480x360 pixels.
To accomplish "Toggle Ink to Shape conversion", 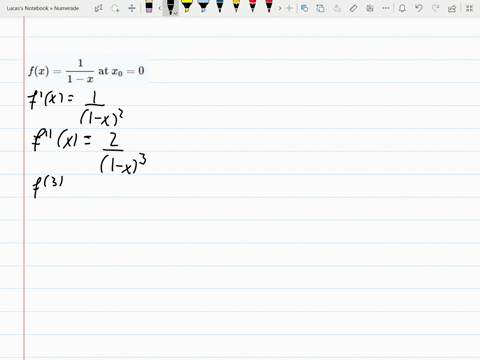I will 320,8.
